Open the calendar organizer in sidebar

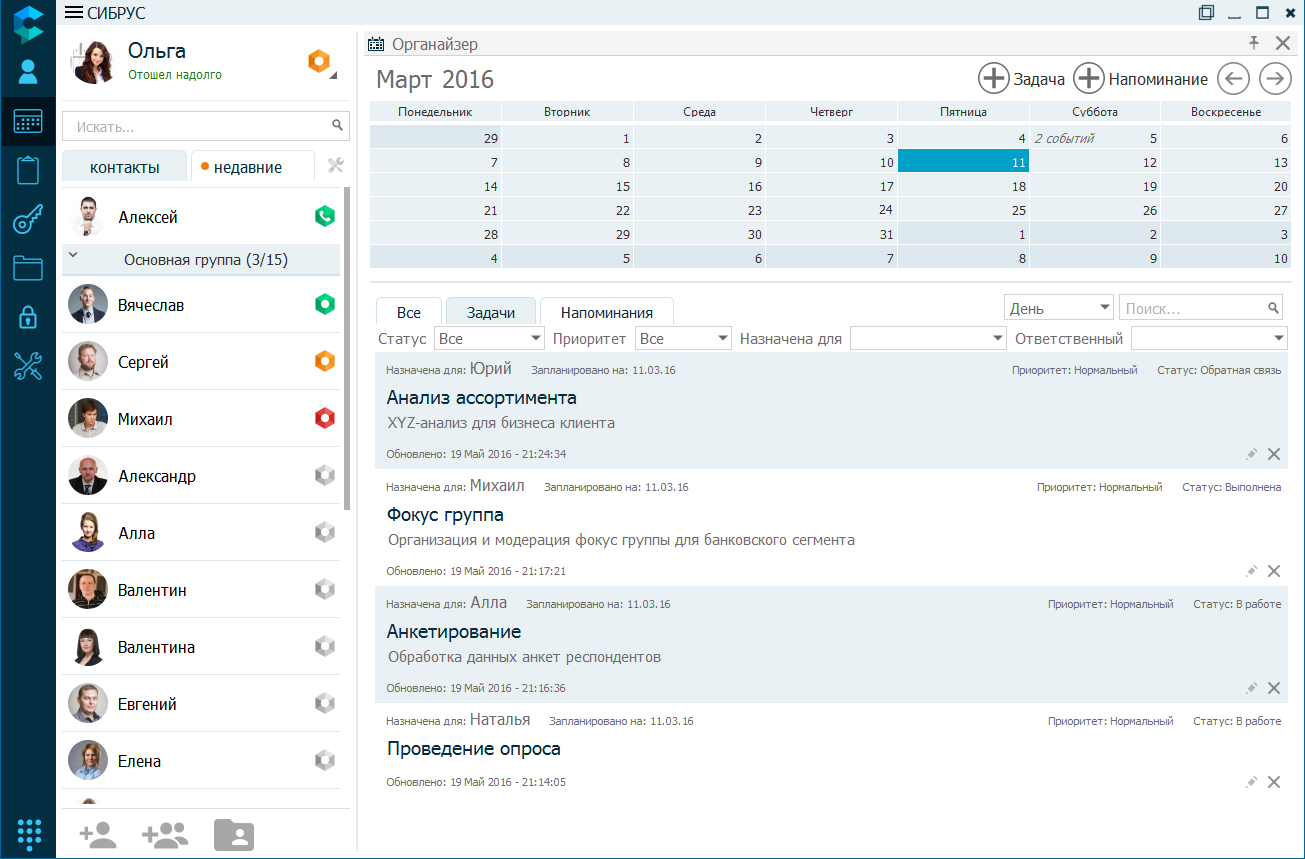pos(27,122)
